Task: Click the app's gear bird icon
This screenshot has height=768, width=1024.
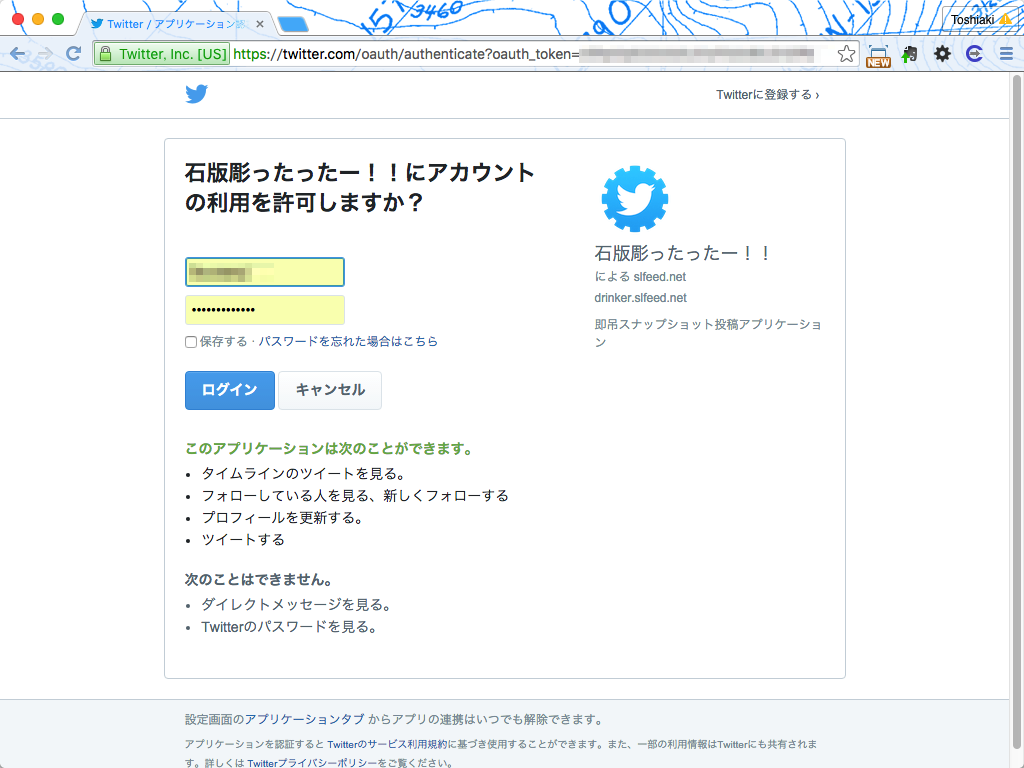Action: (x=635, y=199)
